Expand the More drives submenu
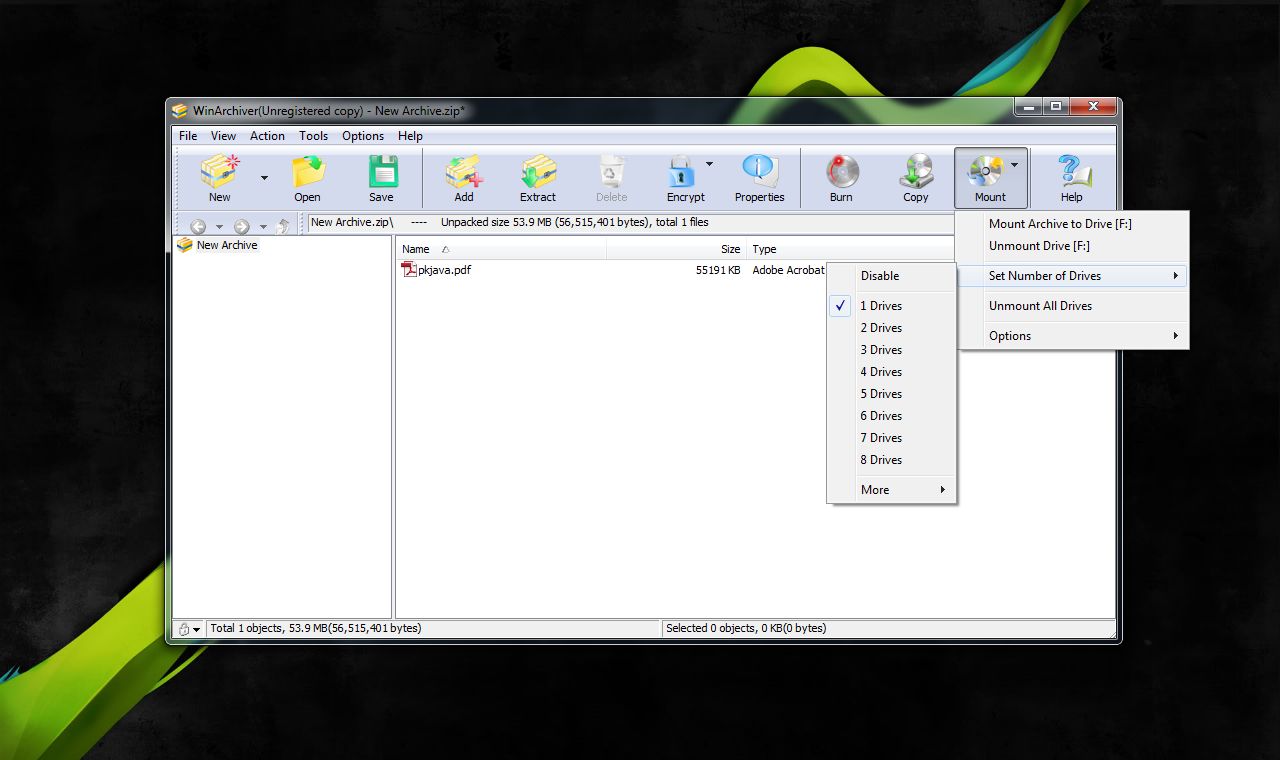This screenshot has height=760, width=1280. (891, 490)
